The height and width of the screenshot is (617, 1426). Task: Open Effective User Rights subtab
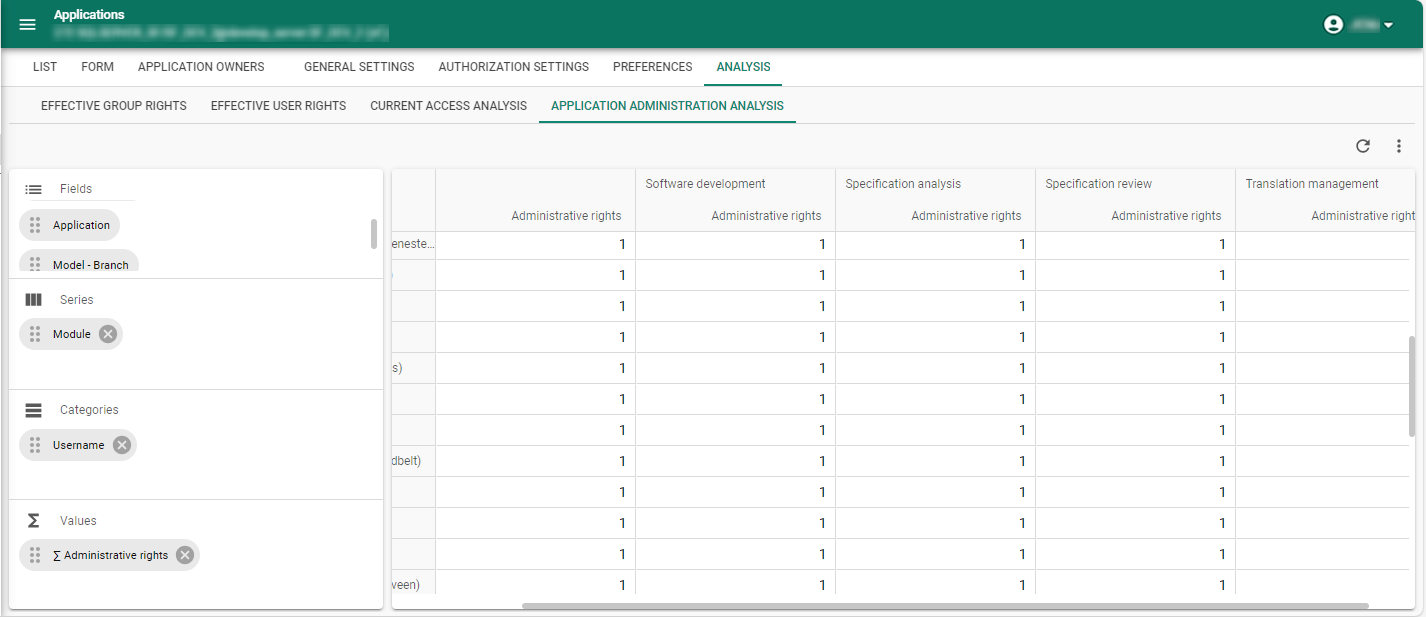click(x=278, y=105)
